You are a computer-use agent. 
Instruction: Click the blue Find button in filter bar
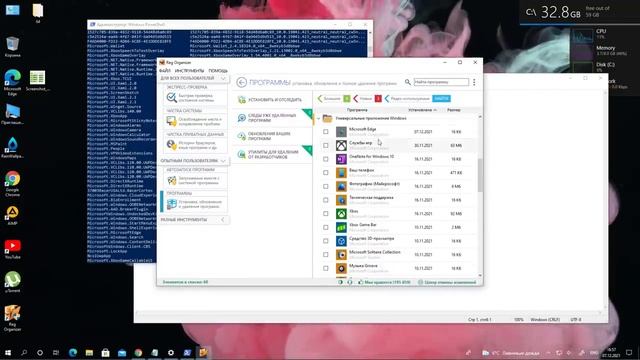click(441, 98)
